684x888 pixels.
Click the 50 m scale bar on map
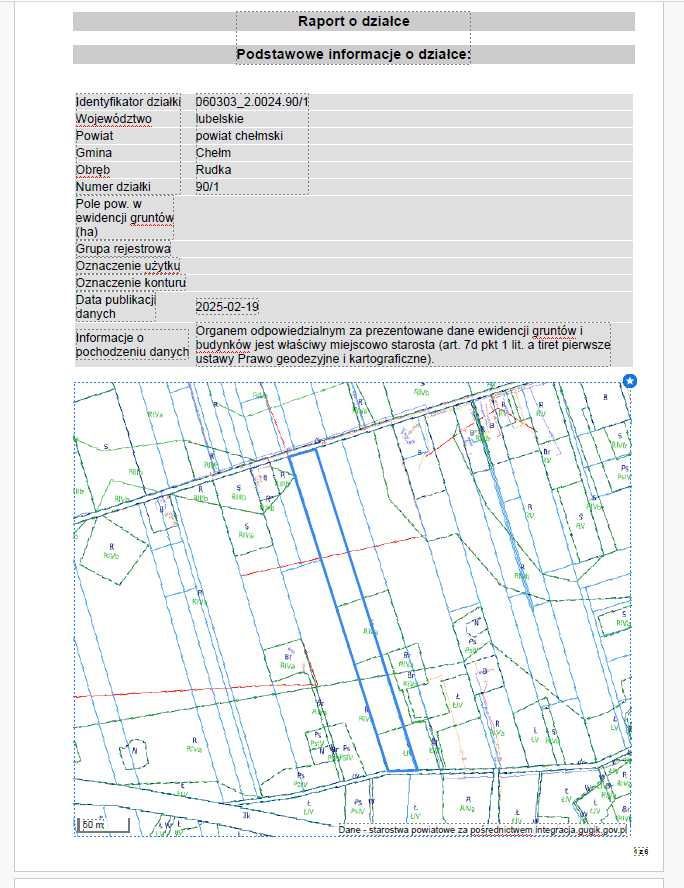tap(103, 826)
